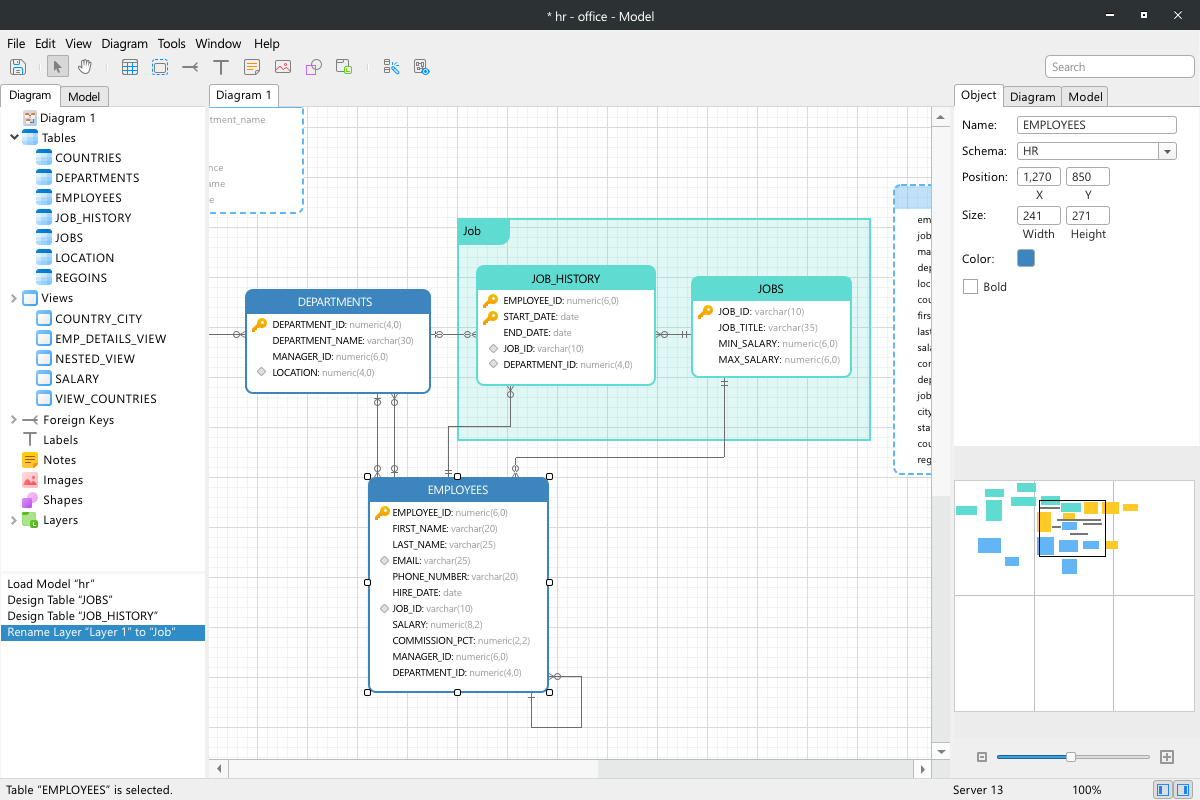
Task: Open the Diagram menu
Action: (x=124, y=44)
